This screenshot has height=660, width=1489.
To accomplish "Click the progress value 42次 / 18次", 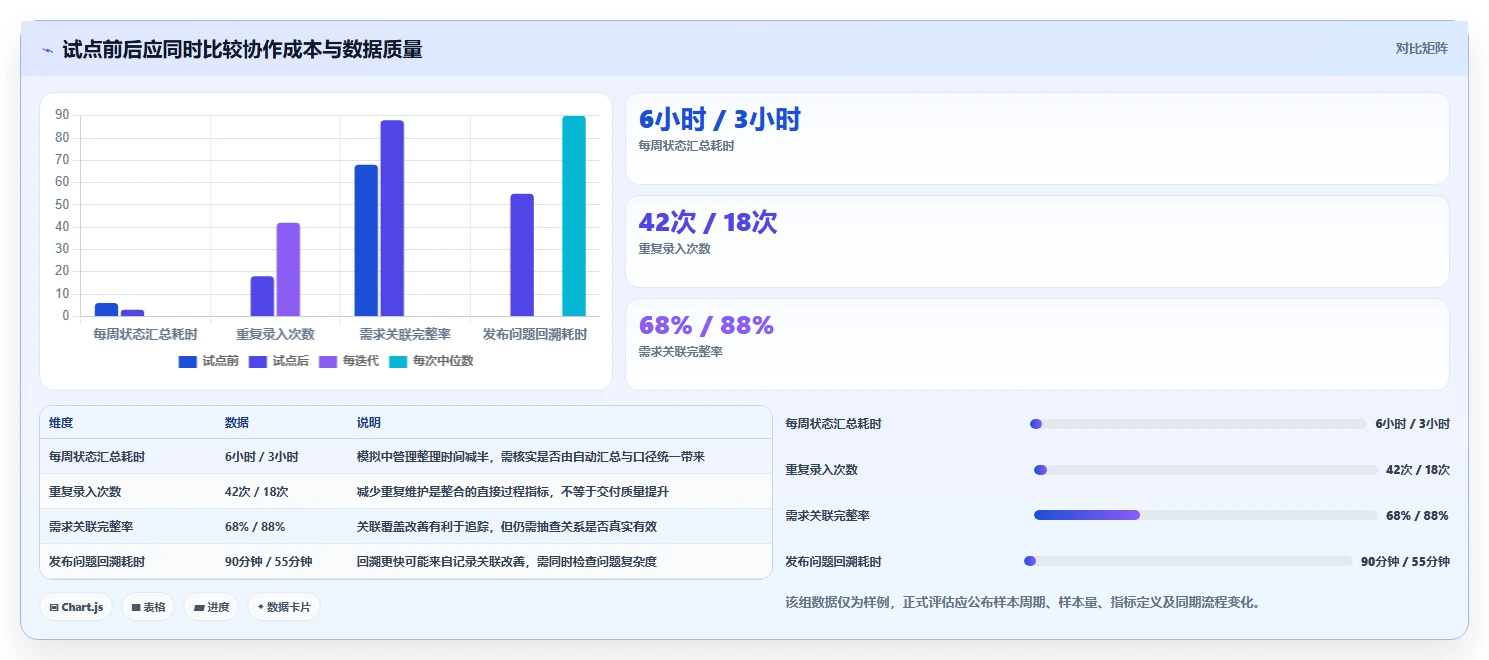I will 1418,470.
